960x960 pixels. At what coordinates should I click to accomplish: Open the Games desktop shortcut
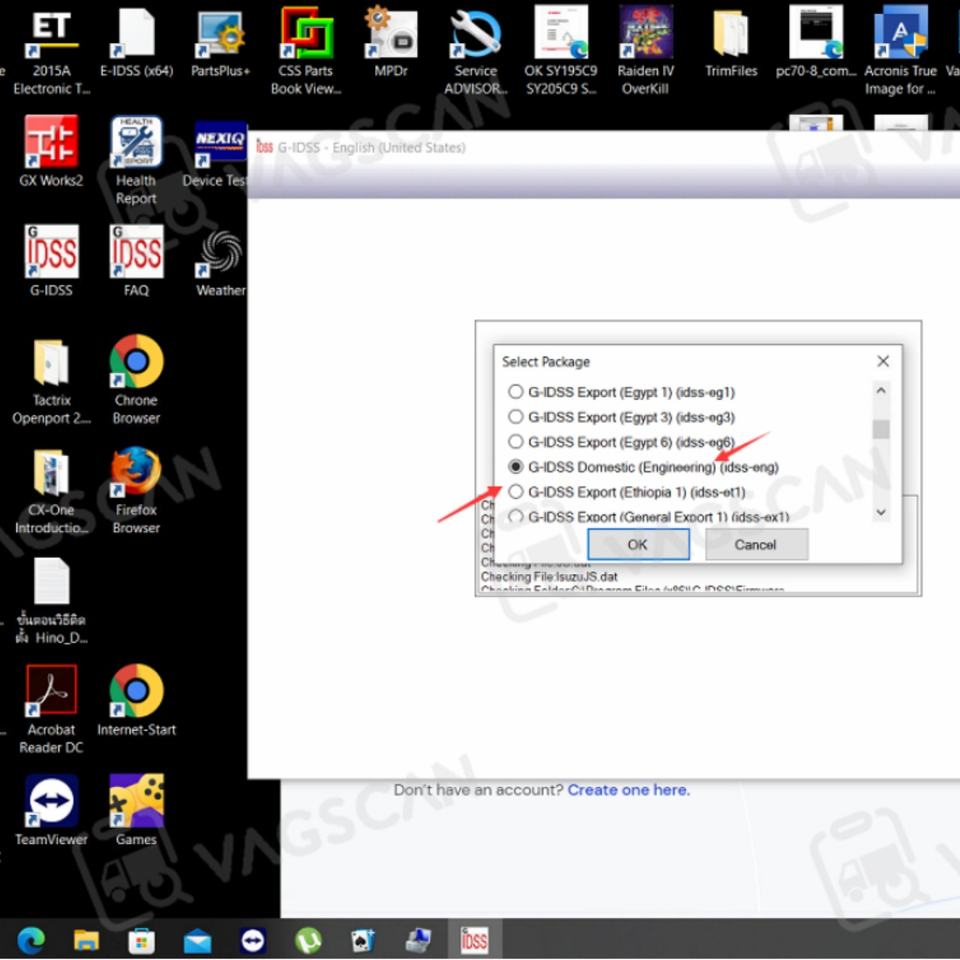(x=136, y=811)
